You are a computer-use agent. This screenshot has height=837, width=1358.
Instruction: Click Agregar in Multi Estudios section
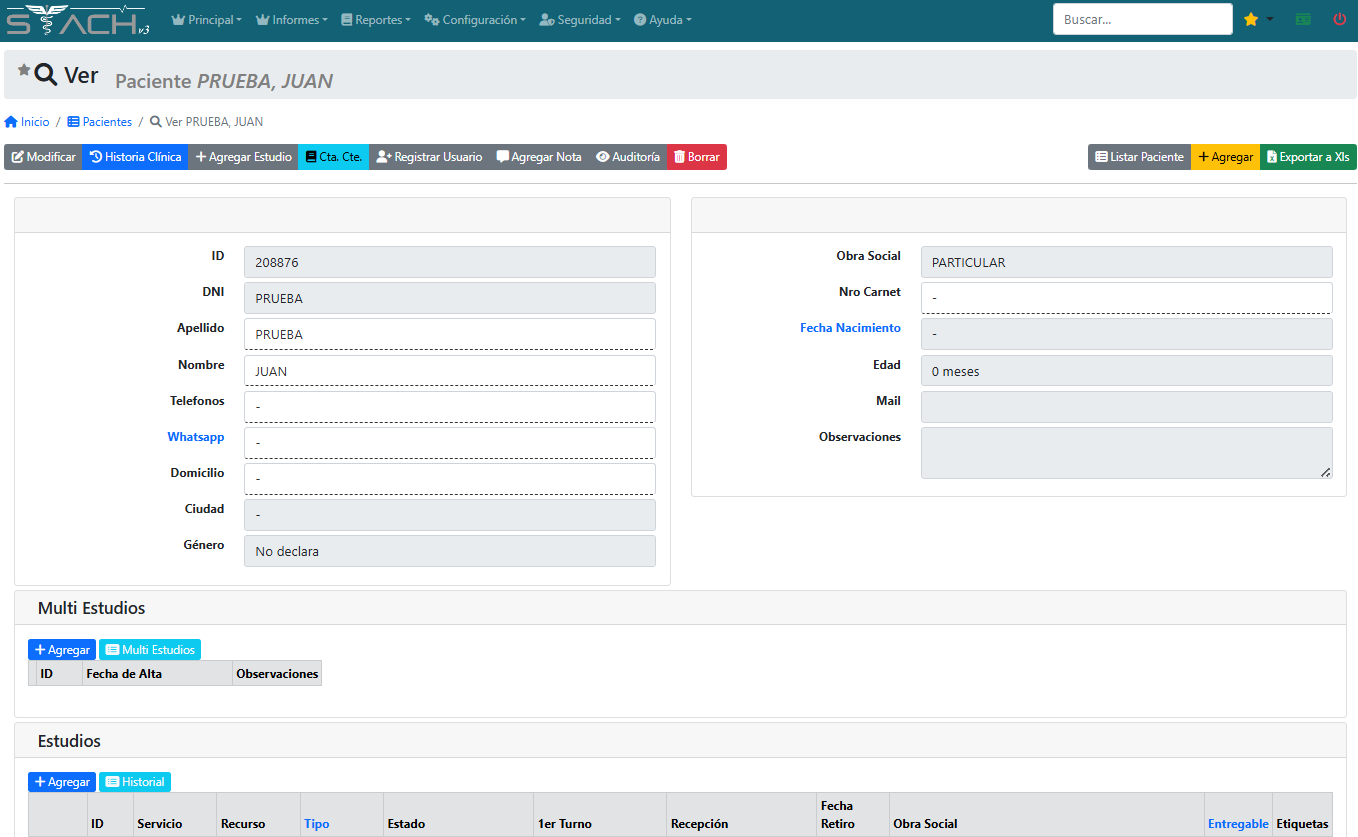click(62, 650)
